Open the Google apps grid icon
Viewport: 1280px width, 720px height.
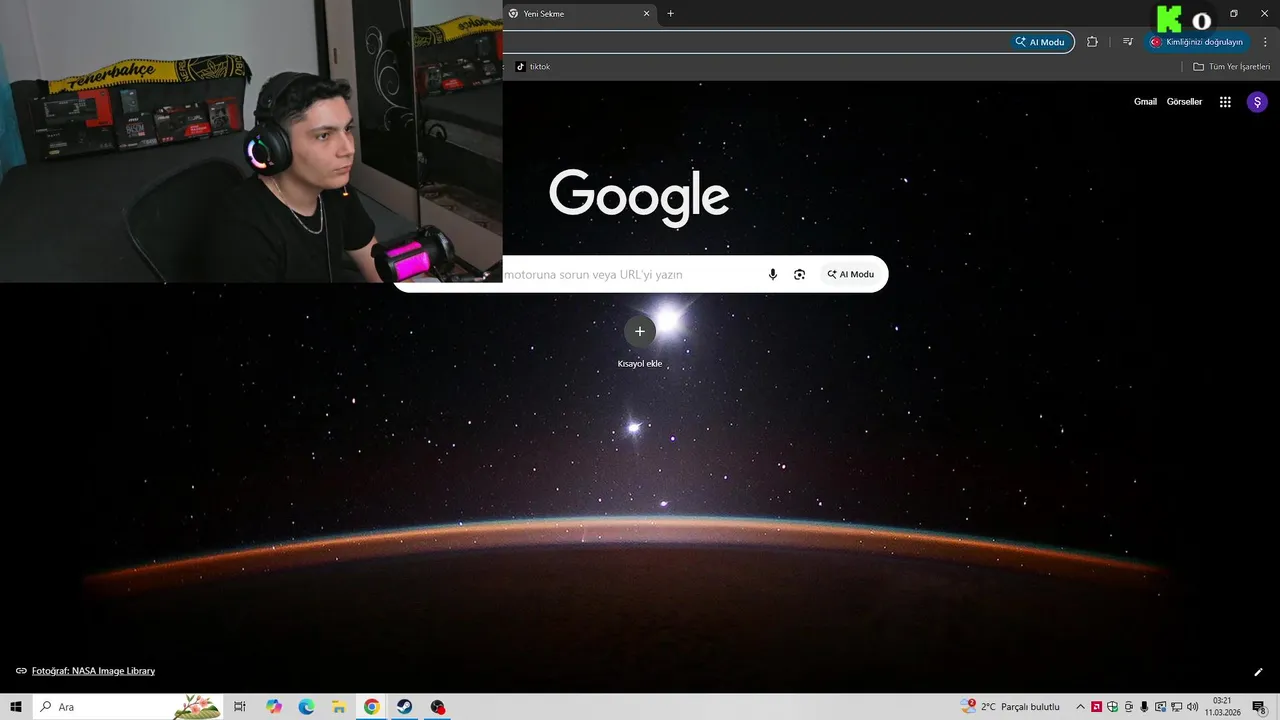pos(1225,102)
